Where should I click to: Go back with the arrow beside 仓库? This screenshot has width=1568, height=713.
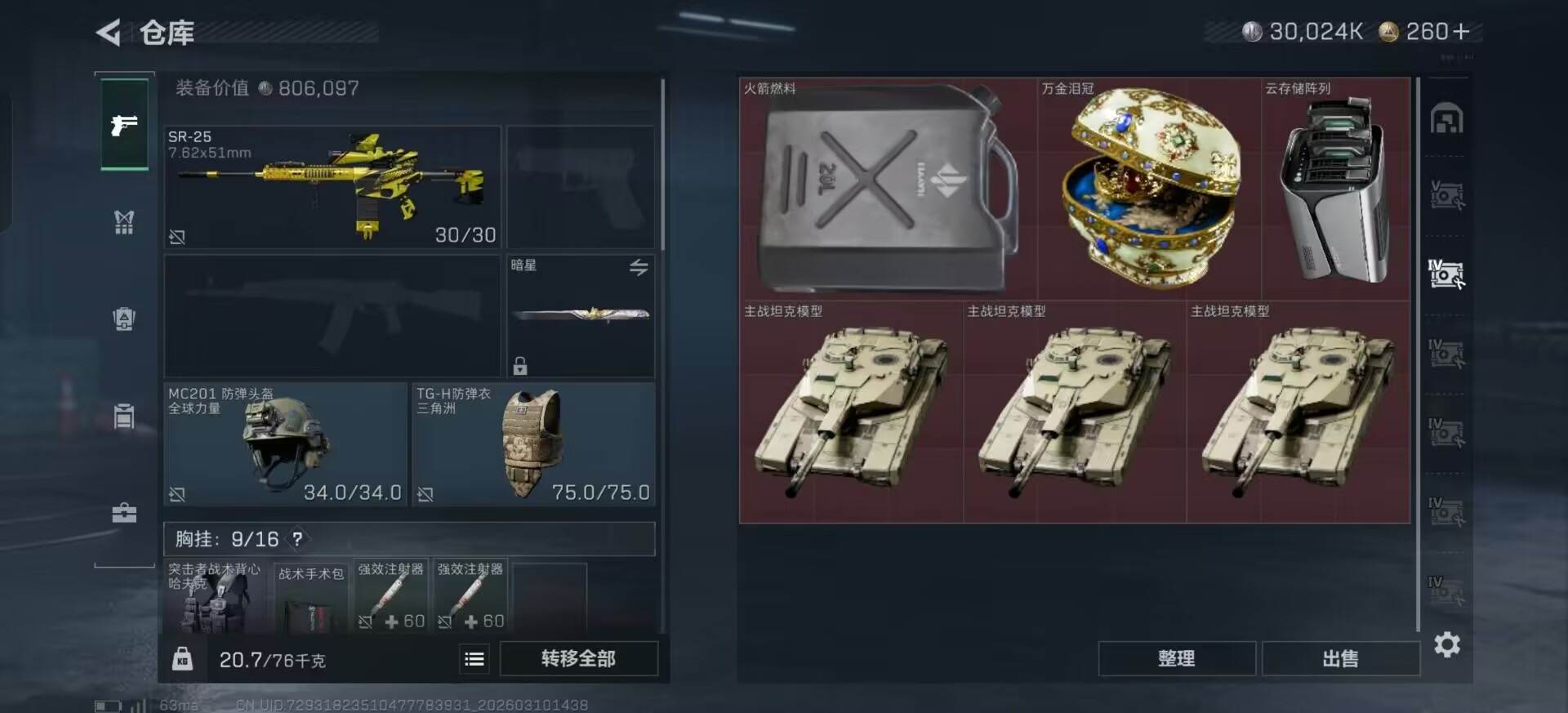[x=109, y=33]
